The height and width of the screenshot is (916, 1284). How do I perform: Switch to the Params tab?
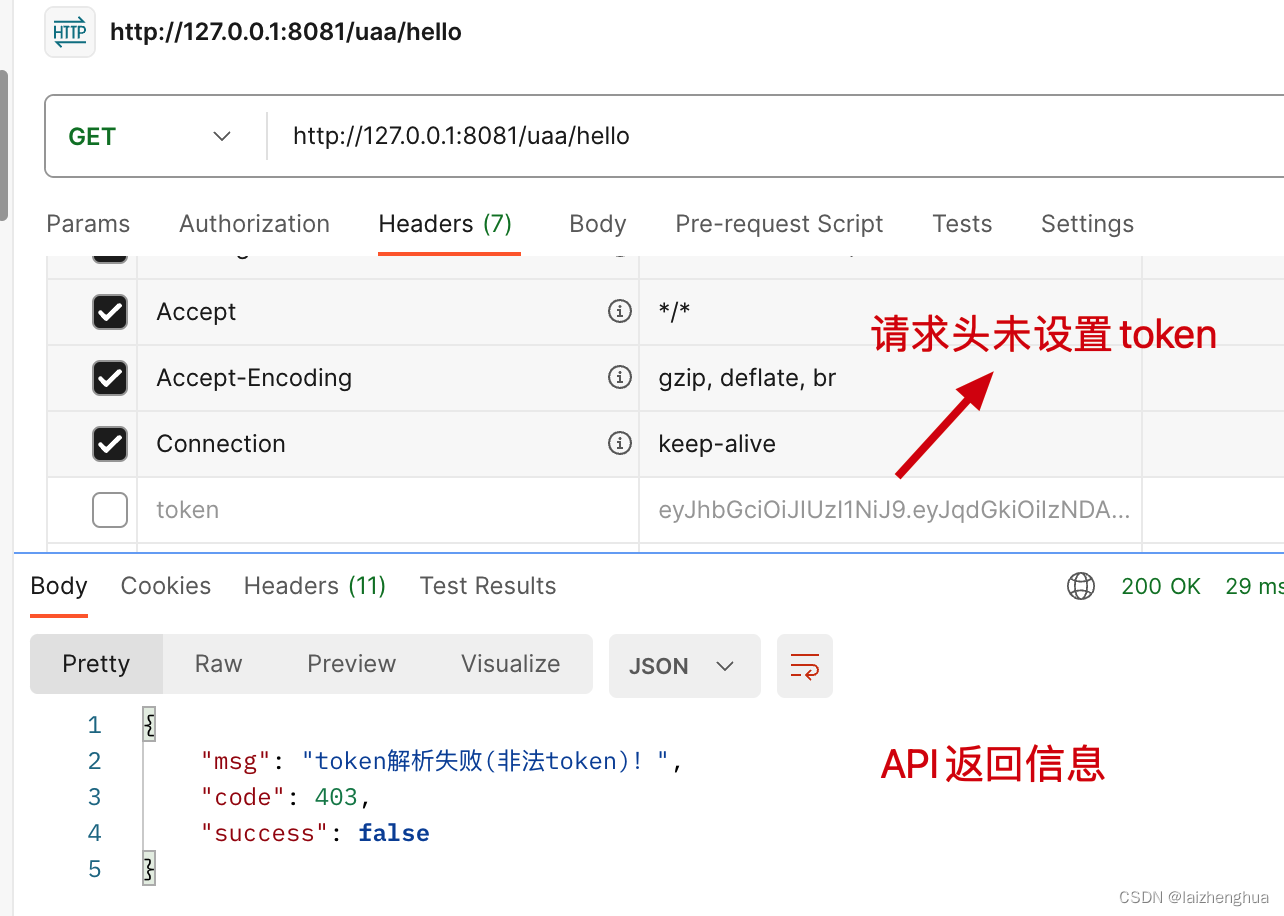pos(88,224)
